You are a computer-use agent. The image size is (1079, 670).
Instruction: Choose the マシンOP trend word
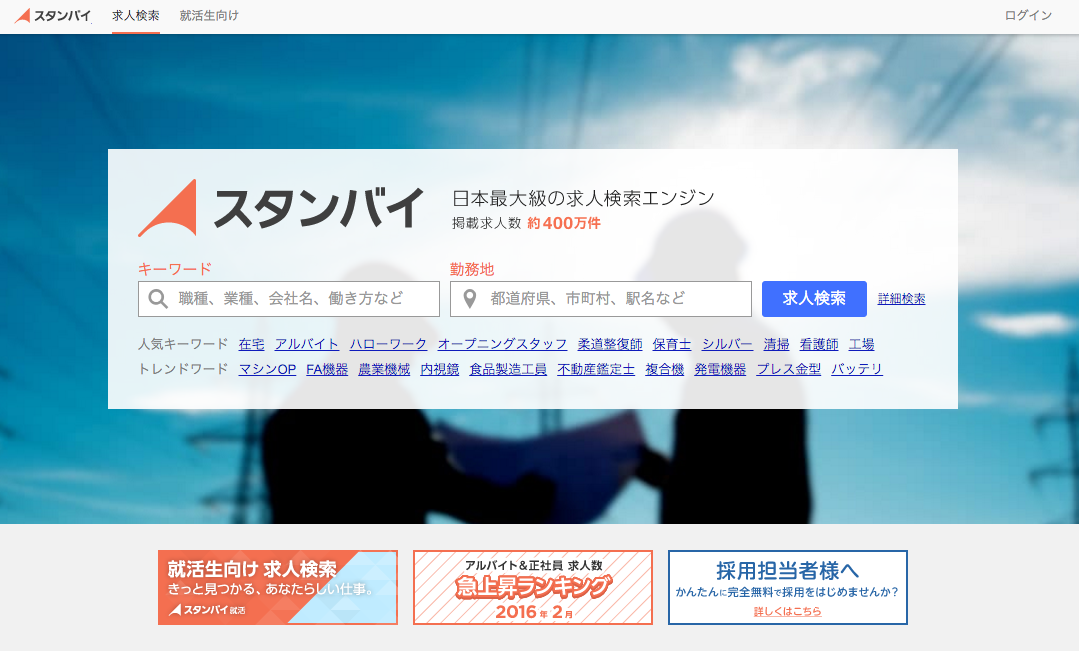coord(267,369)
